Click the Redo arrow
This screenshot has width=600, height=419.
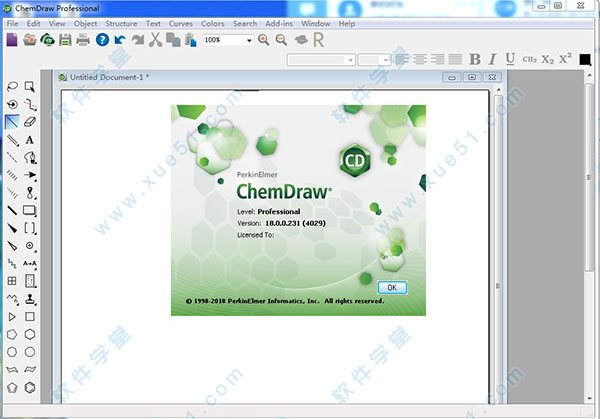pyautogui.click(x=137, y=40)
